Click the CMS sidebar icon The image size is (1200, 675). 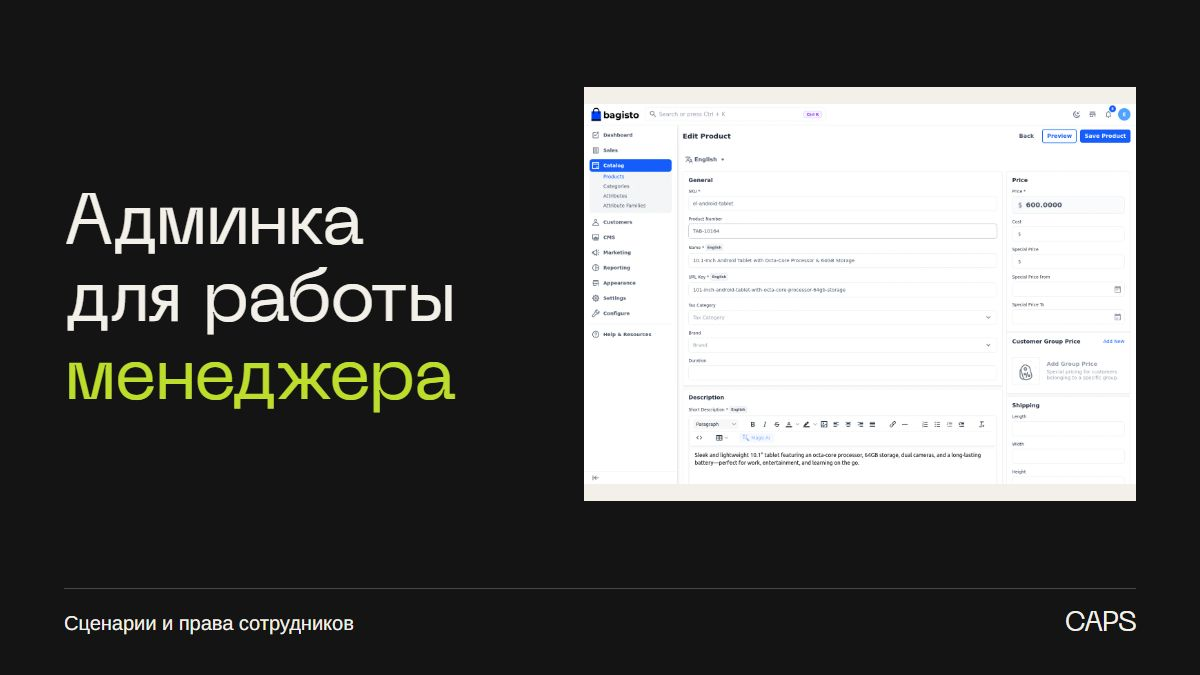click(595, 237)
